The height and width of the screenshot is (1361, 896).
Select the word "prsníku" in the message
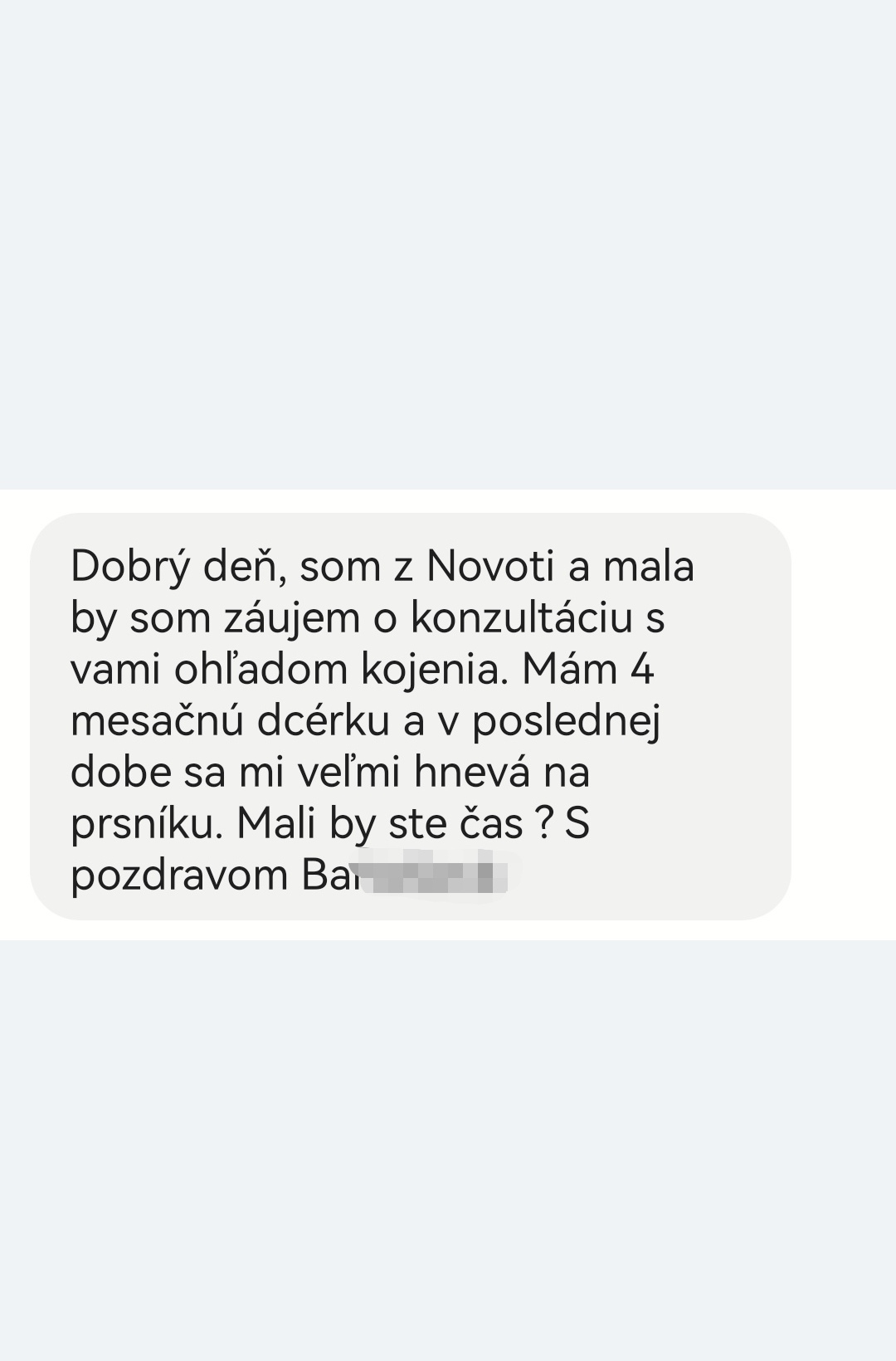pyautogui.click(x=148, y=826)
